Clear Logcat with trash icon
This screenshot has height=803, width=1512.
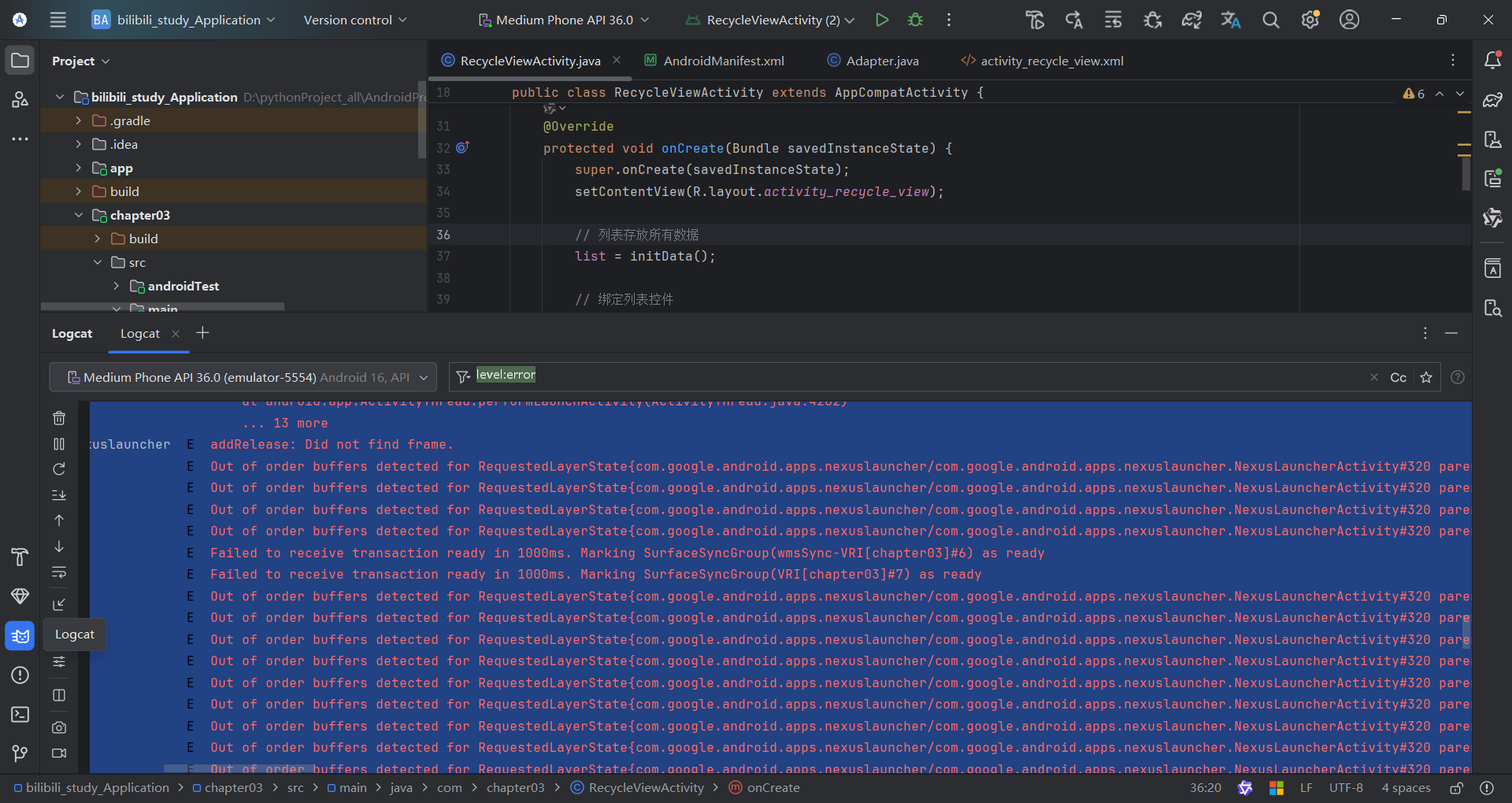point(59,418)
